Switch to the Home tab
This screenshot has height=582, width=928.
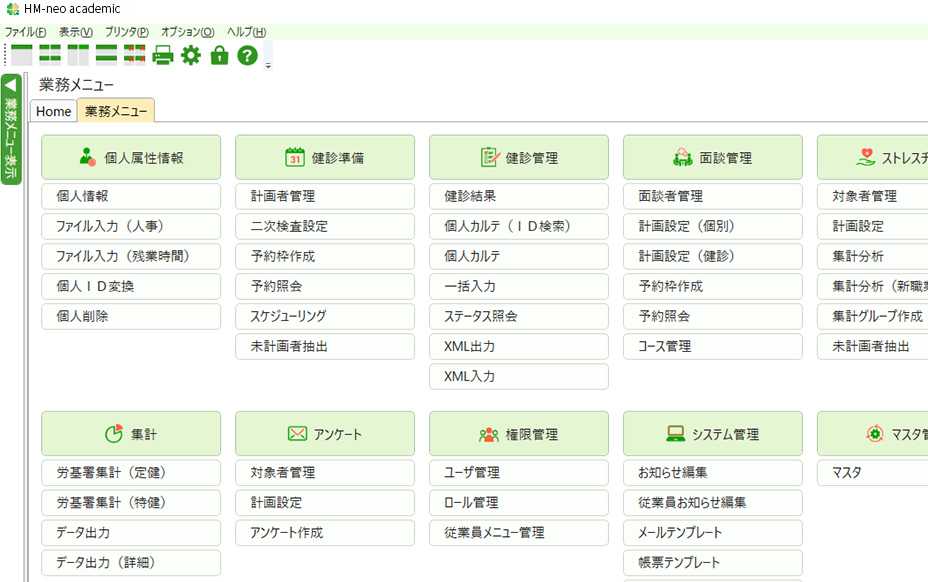(x=52, y=111)
